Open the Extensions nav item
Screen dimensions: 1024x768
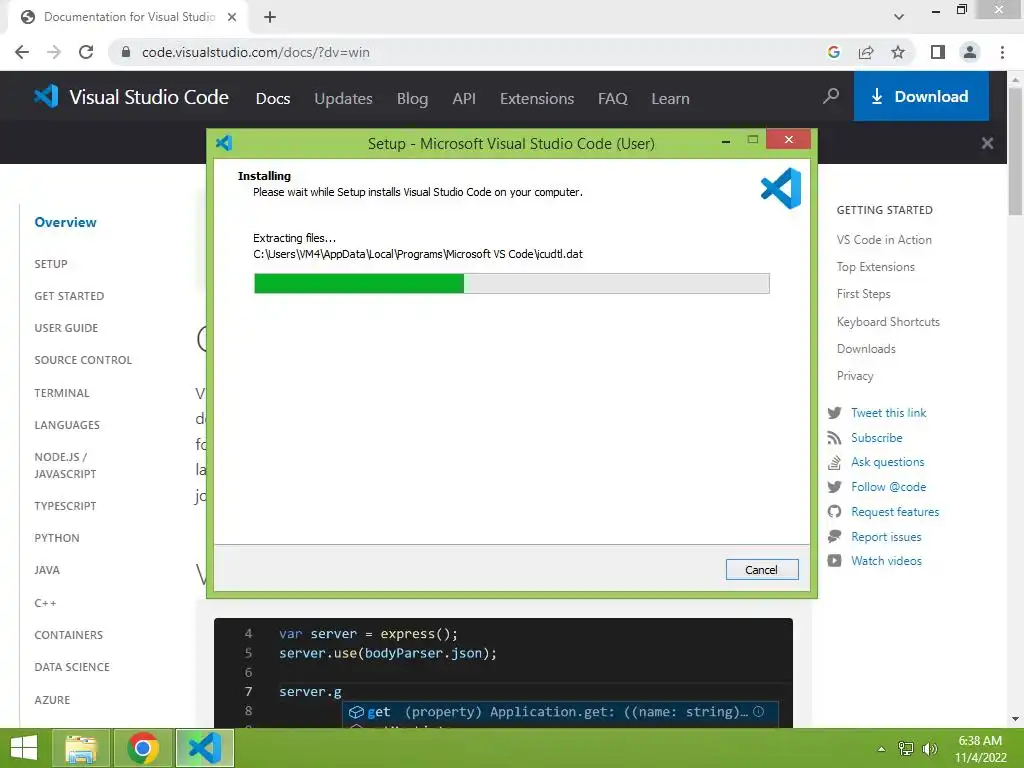tap(537, 99)
